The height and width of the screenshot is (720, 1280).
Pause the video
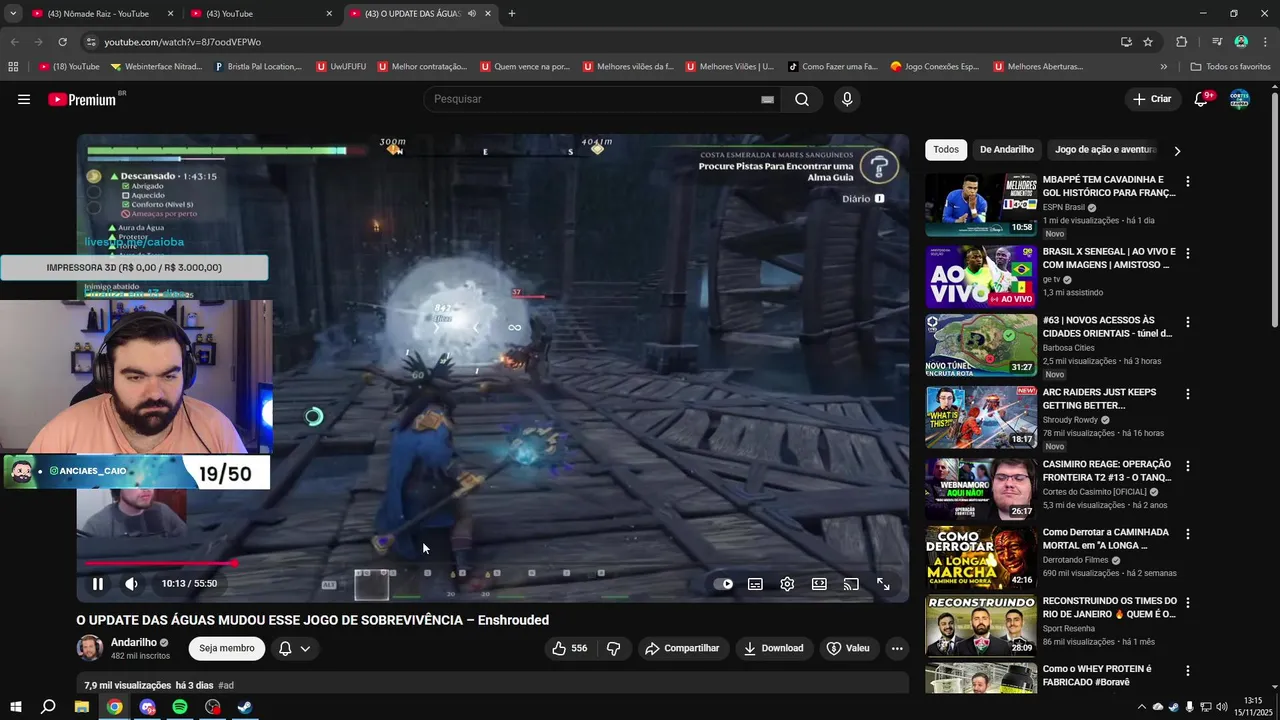click(97, 584)
